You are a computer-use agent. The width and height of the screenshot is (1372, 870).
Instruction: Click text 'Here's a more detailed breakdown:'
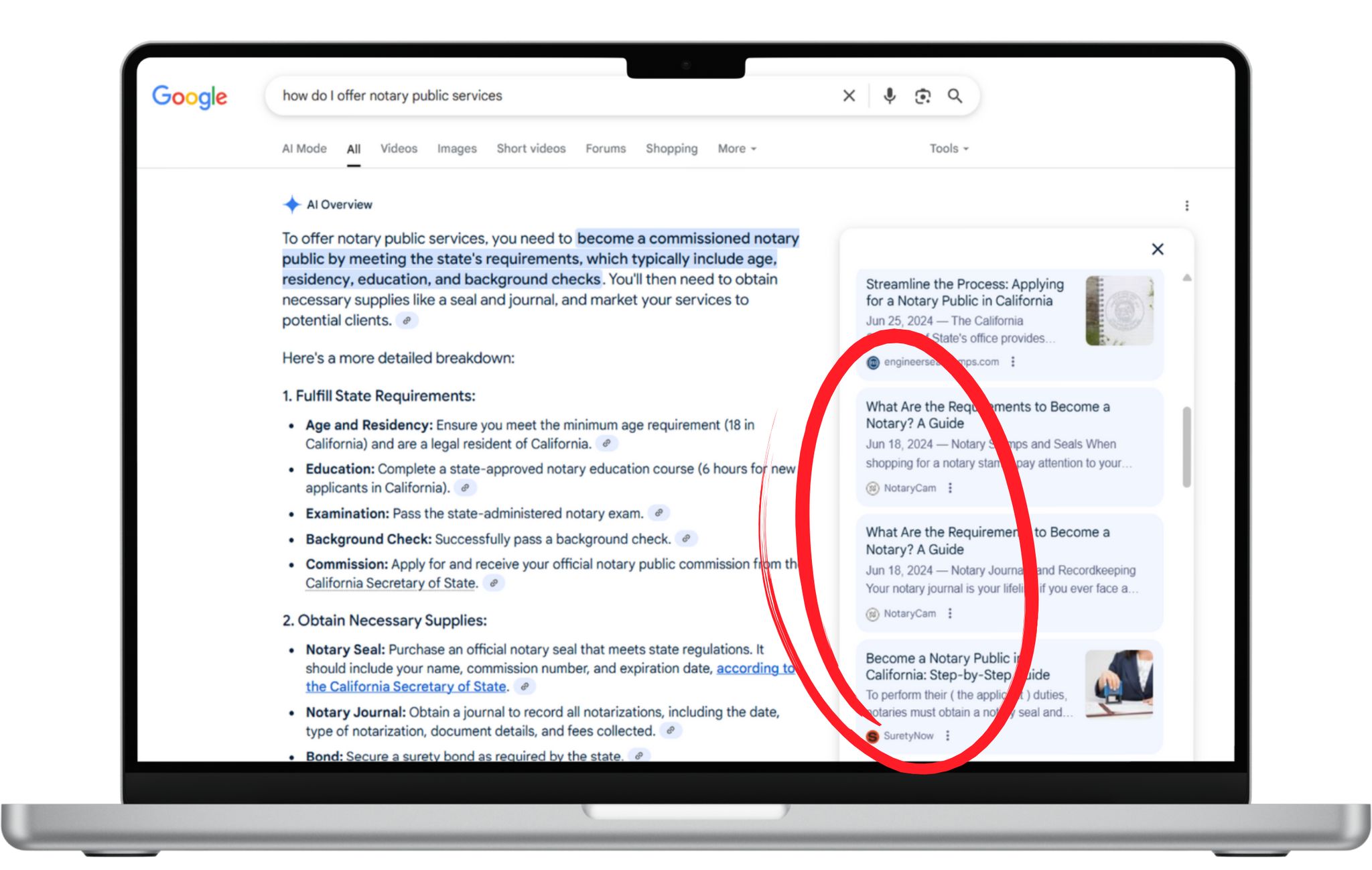point(399,358)
